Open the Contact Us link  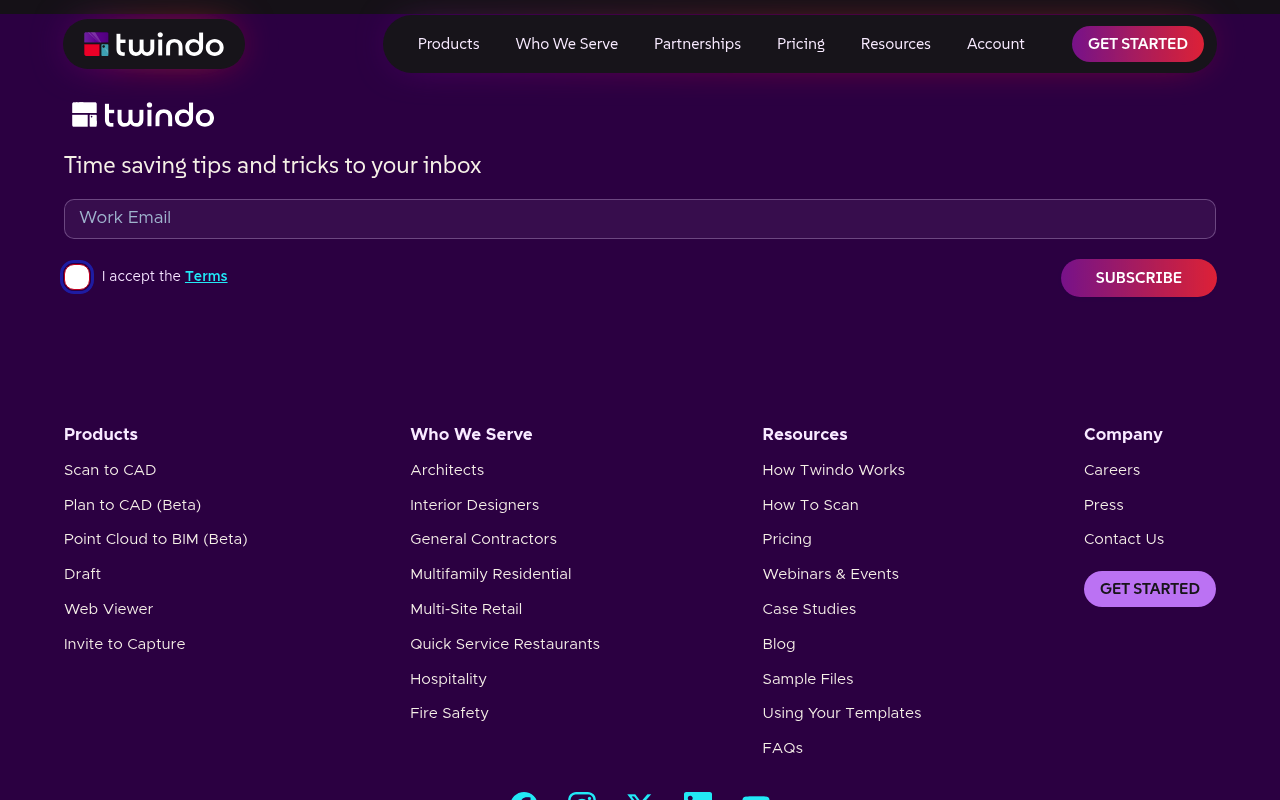click(x=1124, y=539)
